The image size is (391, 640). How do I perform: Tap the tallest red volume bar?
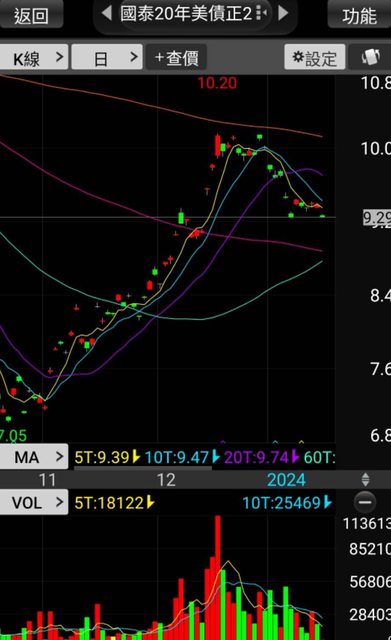pyautogui.click(x=218, y=578)
